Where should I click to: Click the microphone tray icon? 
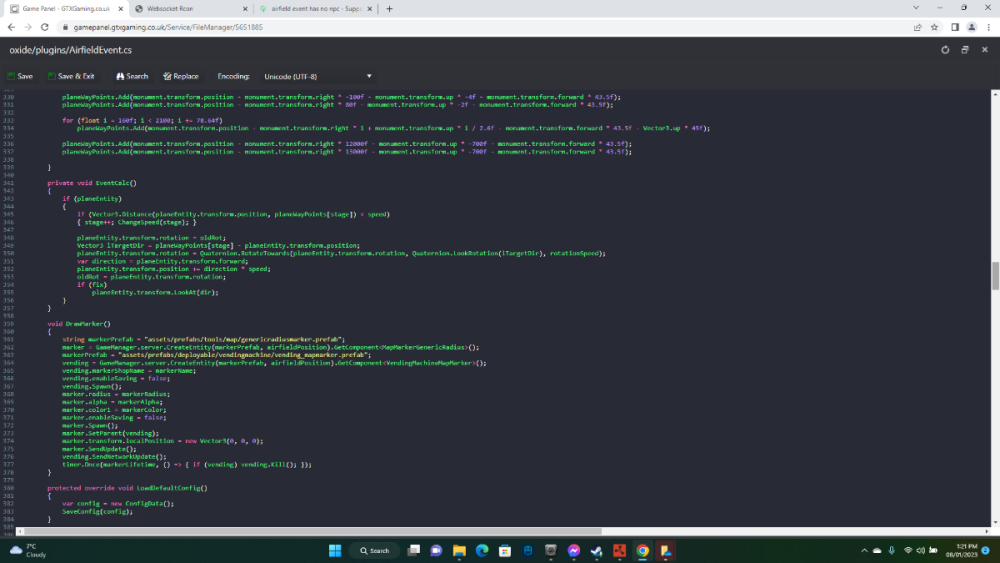(x=892, y=551)
